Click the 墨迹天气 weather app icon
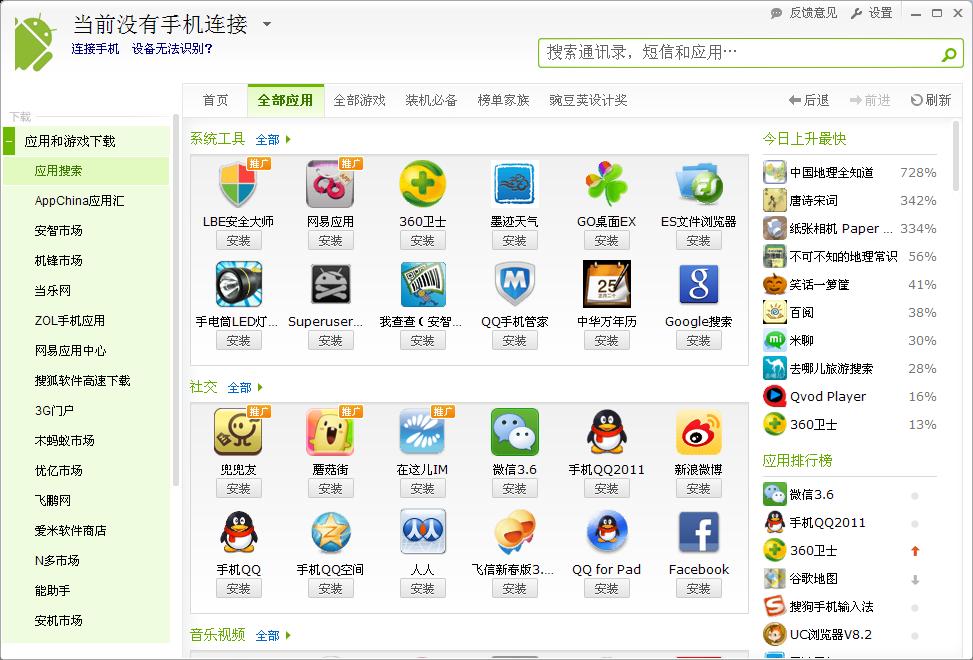Screen dimensions: 973x660 click(x=514, y=188)
